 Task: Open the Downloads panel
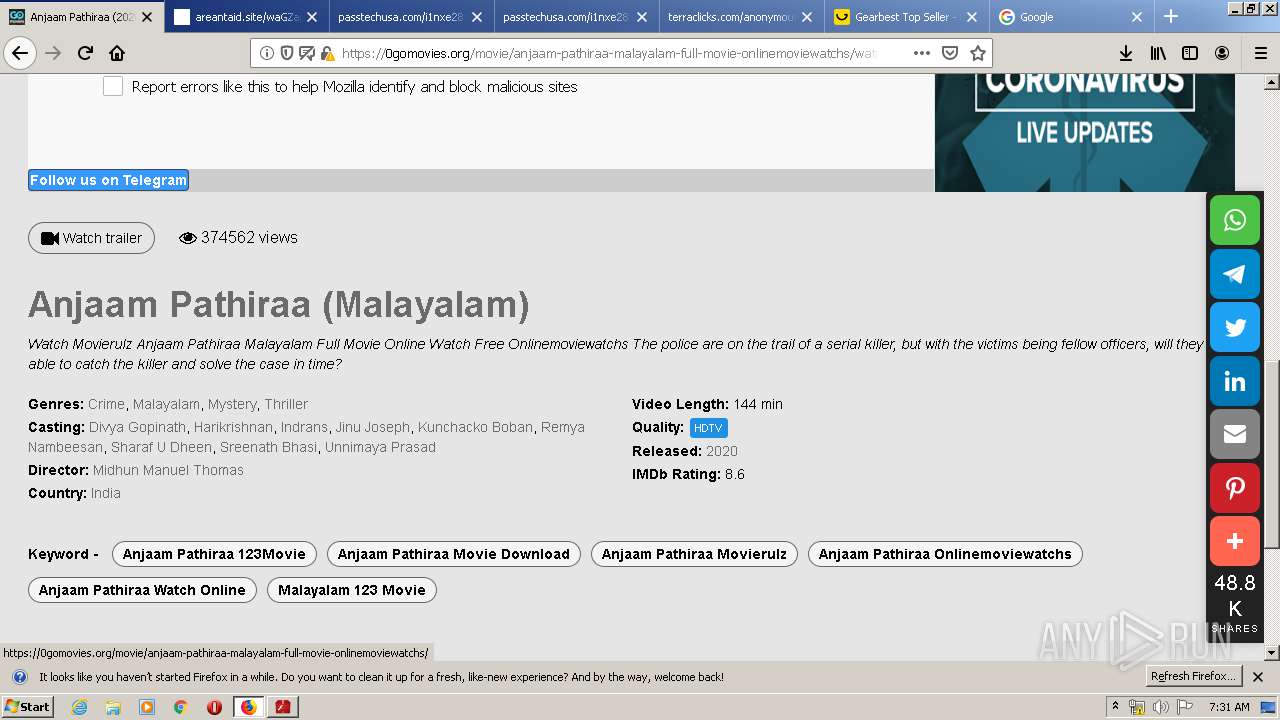click(x=1126, y=53)
